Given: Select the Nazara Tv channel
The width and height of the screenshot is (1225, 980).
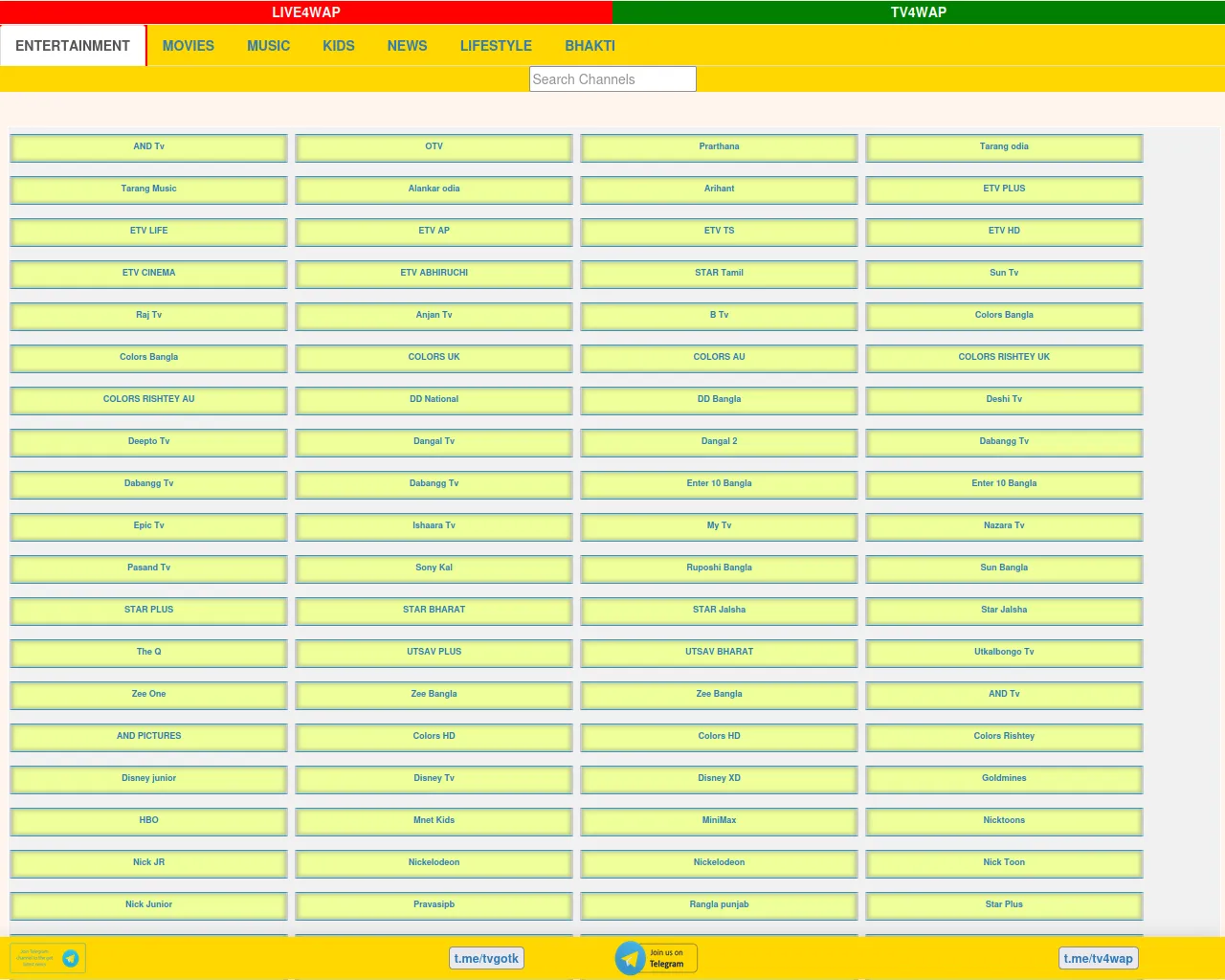Looking at the screenshot, I should 1005,526.
